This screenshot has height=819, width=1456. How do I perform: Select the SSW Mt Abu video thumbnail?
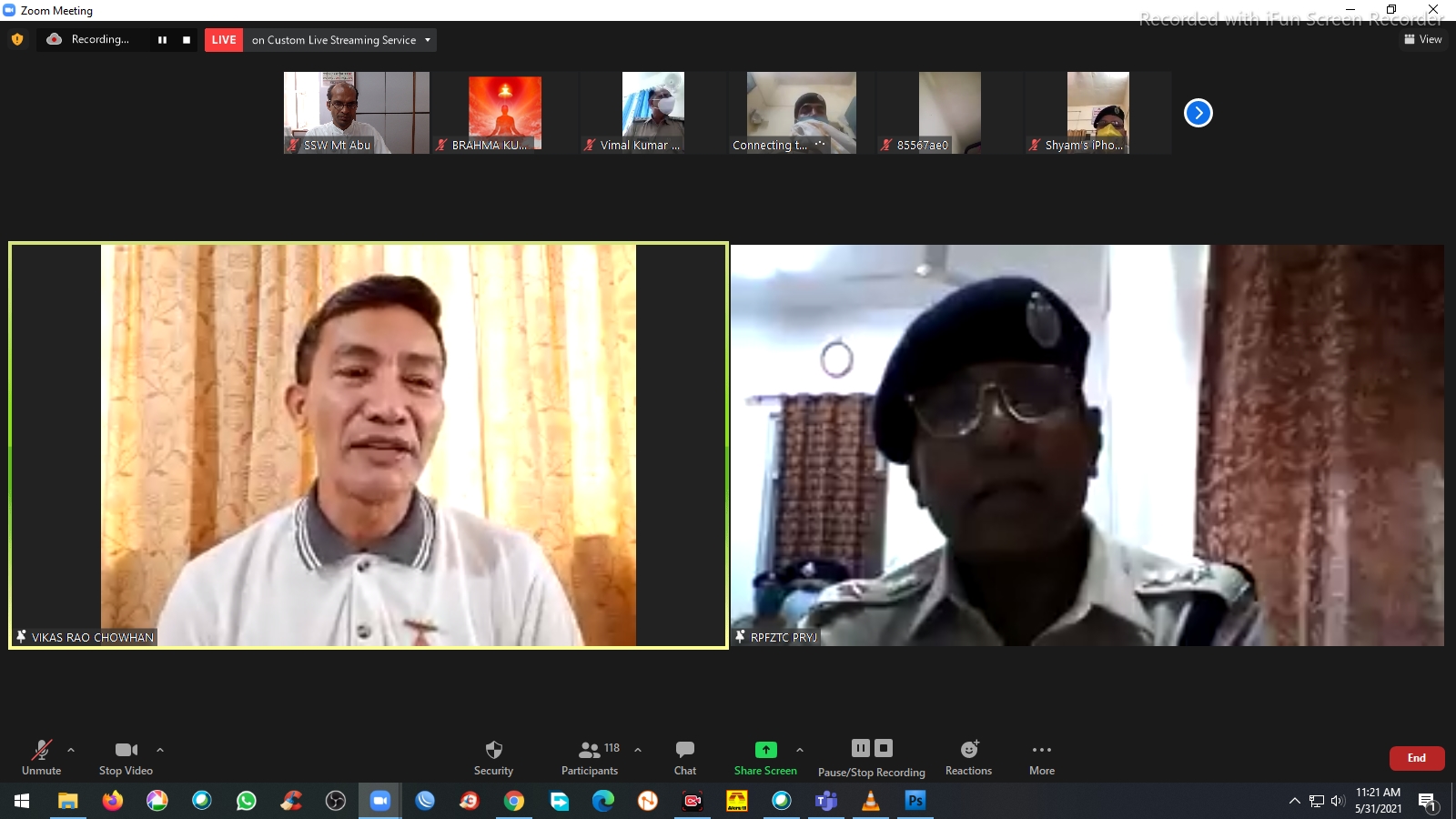(356, 113)
